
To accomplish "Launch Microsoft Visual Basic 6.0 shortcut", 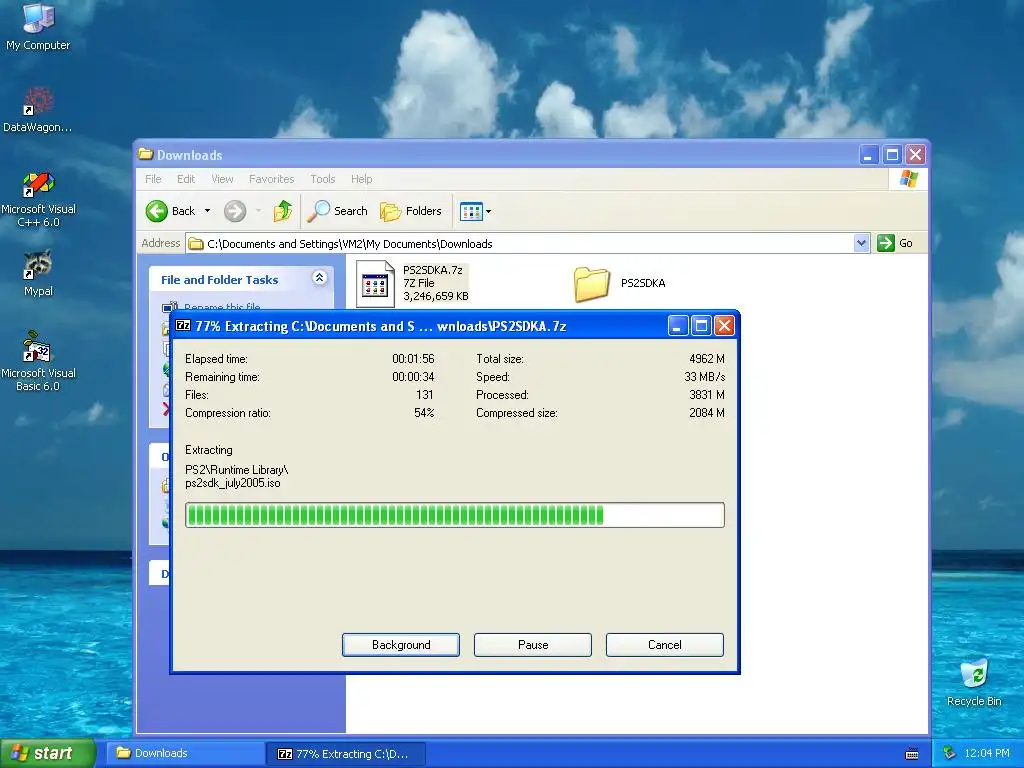I will point(38,361).
